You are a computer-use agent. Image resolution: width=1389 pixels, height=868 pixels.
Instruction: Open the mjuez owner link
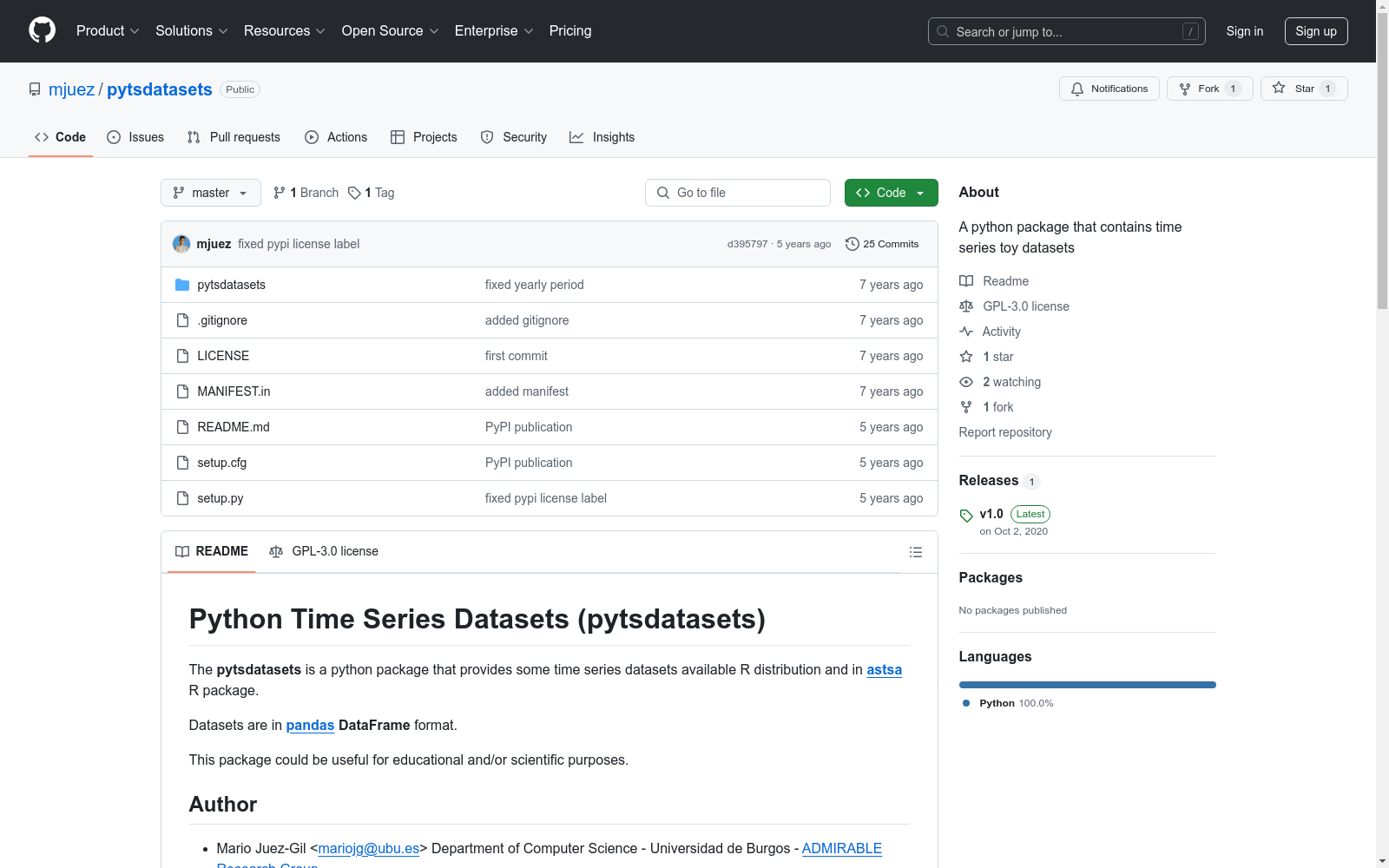click(x=71, y=89)
